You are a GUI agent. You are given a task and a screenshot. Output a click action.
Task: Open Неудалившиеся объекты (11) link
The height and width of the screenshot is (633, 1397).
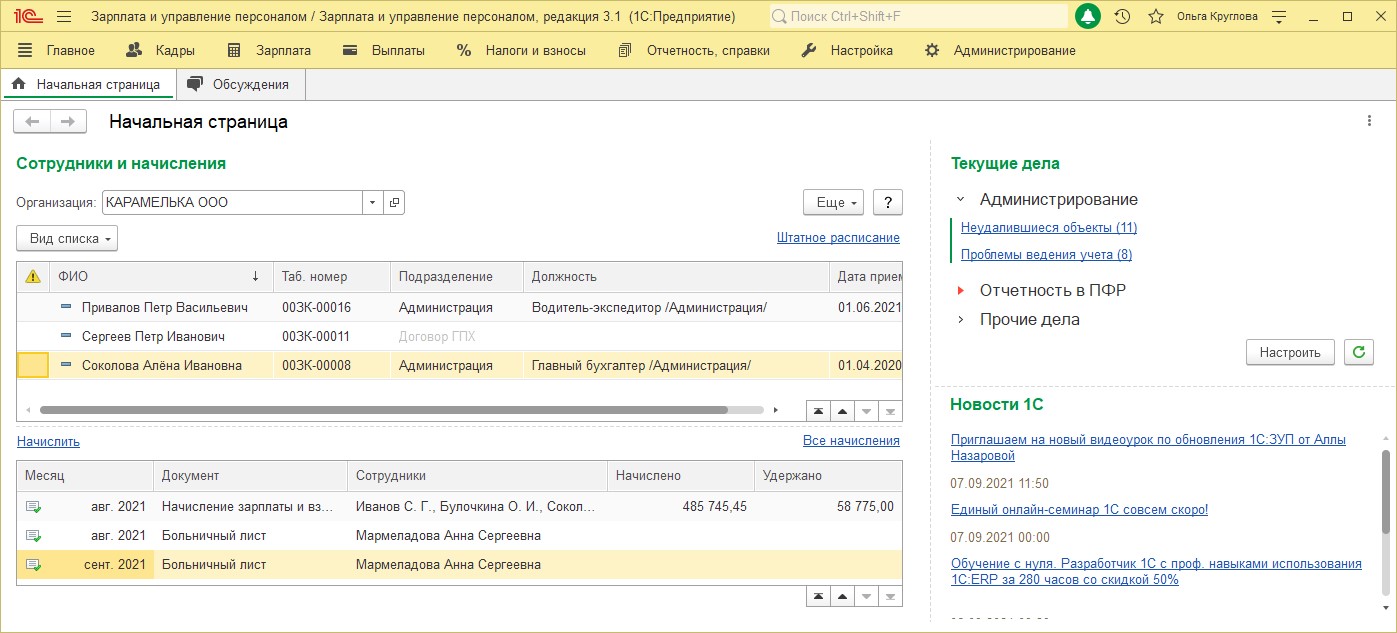click(x=1049, y=227)
